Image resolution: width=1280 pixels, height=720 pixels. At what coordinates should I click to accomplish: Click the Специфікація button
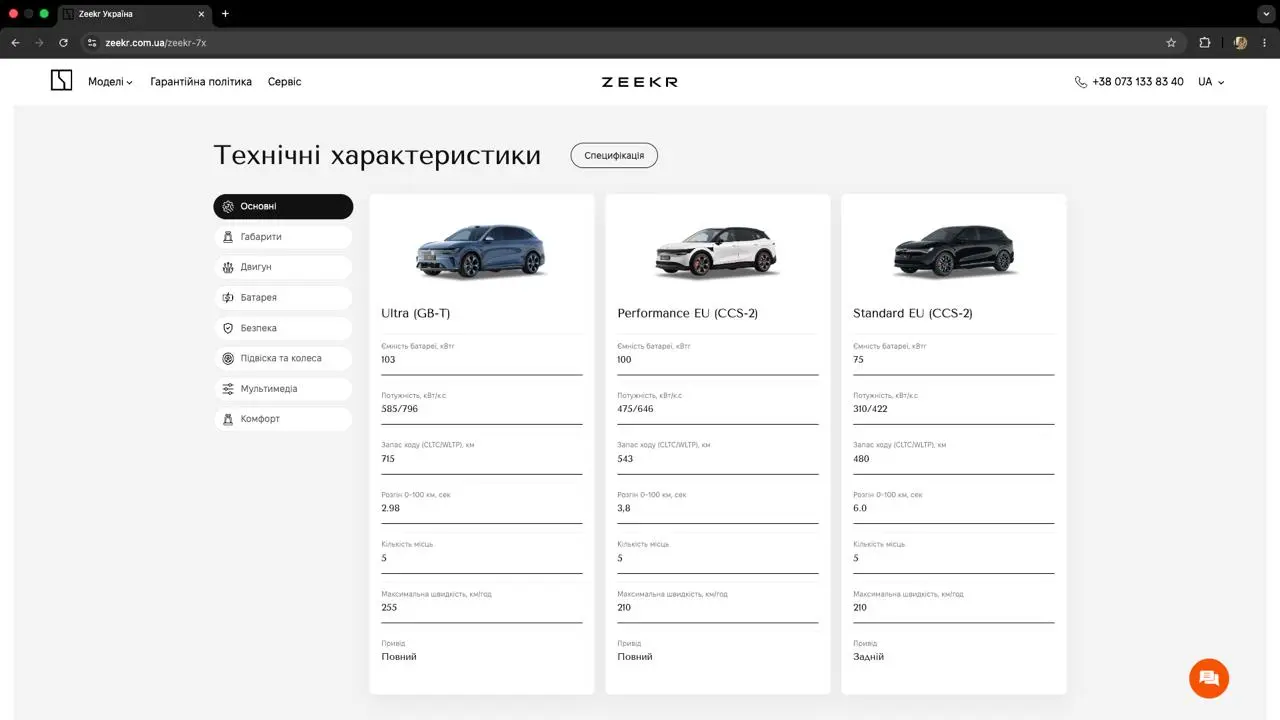(614, 155)
